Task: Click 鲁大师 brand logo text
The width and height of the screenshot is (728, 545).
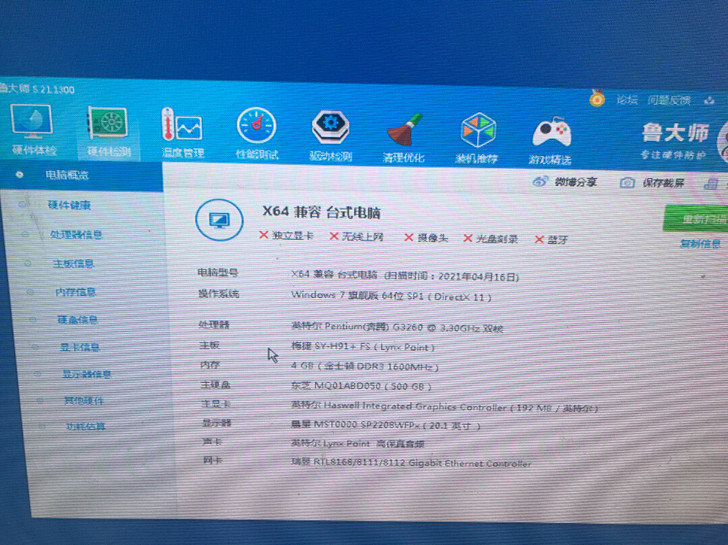Action: [676, 133]
